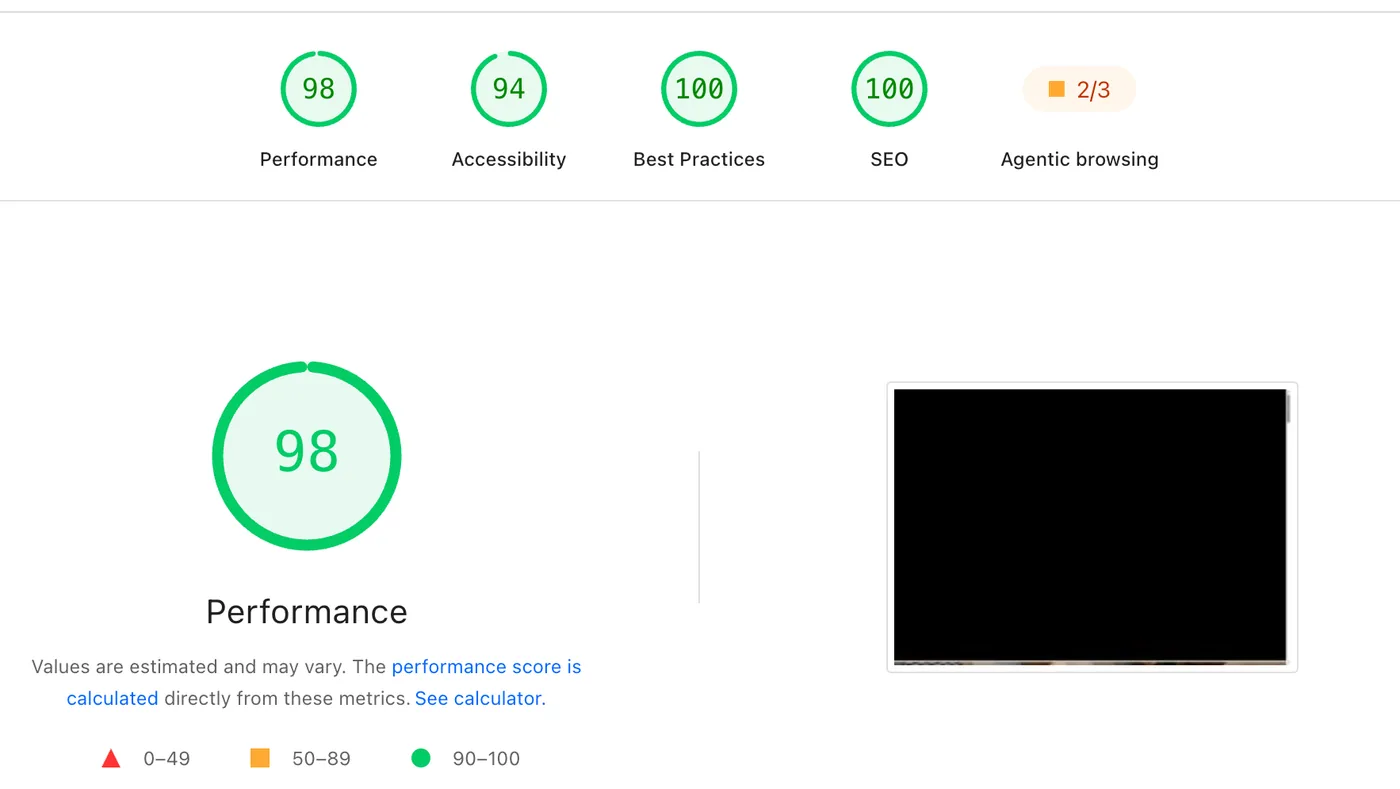1400x789 pixels.
Task: Click the orange square 50–89 legend icon
Action: pyautogui.click(x=260, y=758)
